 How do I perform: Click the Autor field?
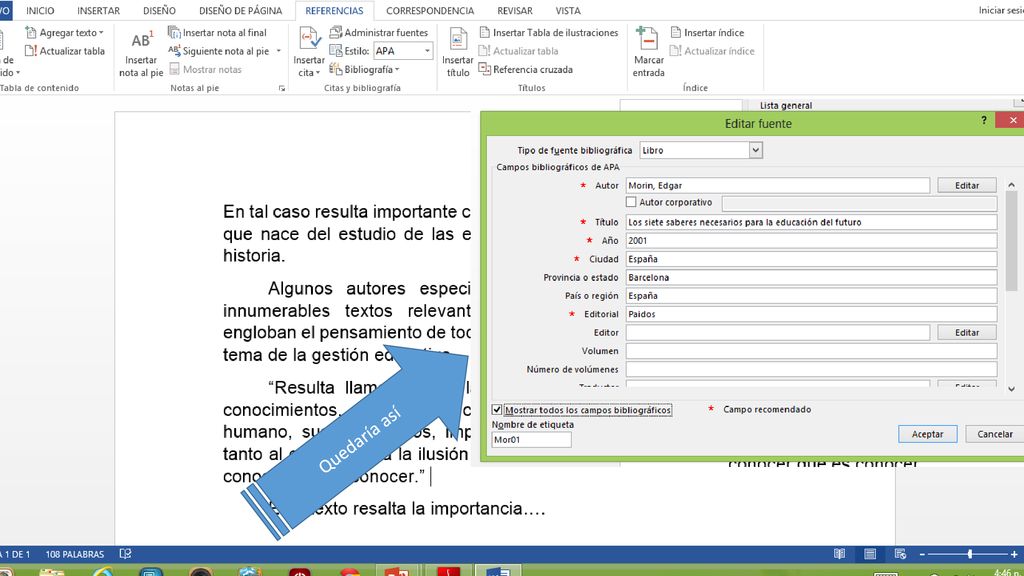[x=777, y=185]
